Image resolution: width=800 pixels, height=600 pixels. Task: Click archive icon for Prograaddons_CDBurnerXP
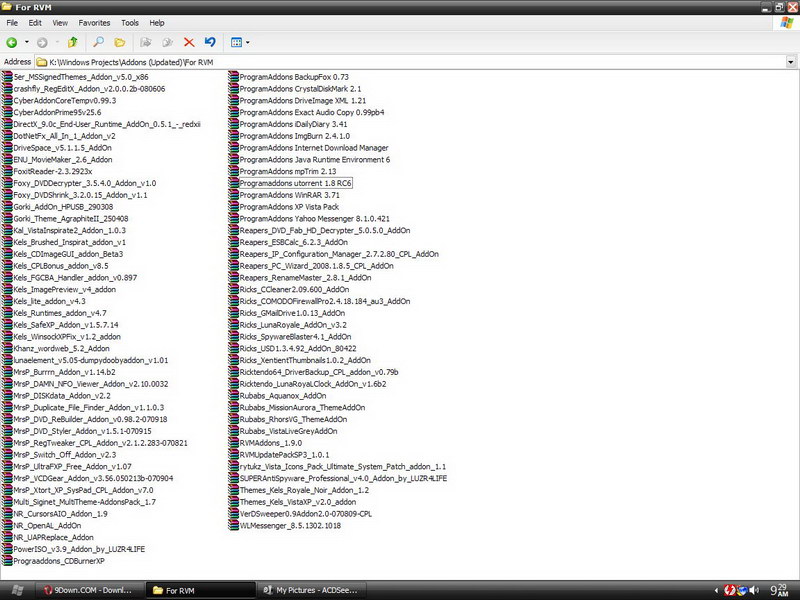tap(7, 561)
